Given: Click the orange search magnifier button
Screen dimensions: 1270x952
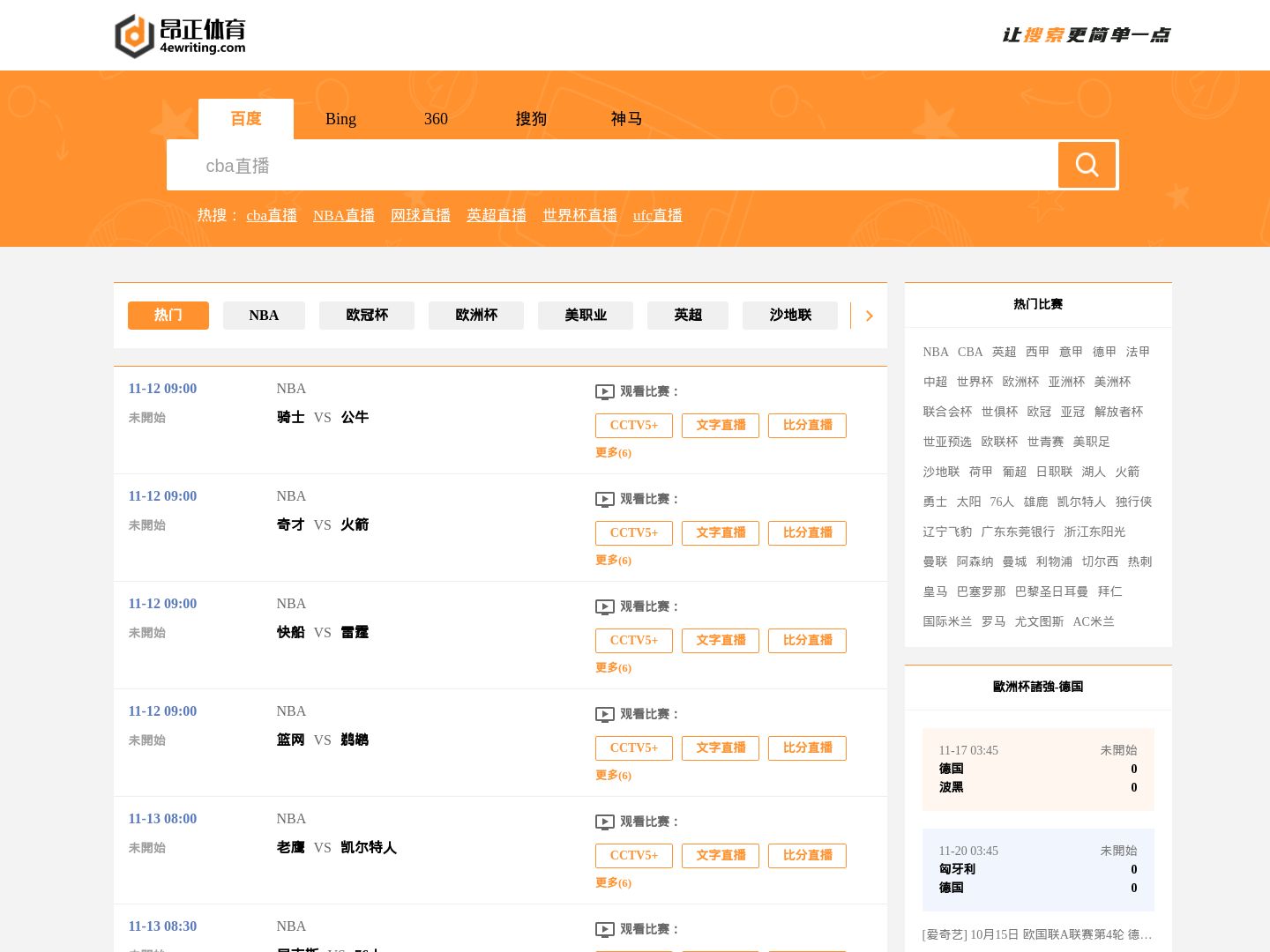Looking at the screenshot, I should point(1087,165).
